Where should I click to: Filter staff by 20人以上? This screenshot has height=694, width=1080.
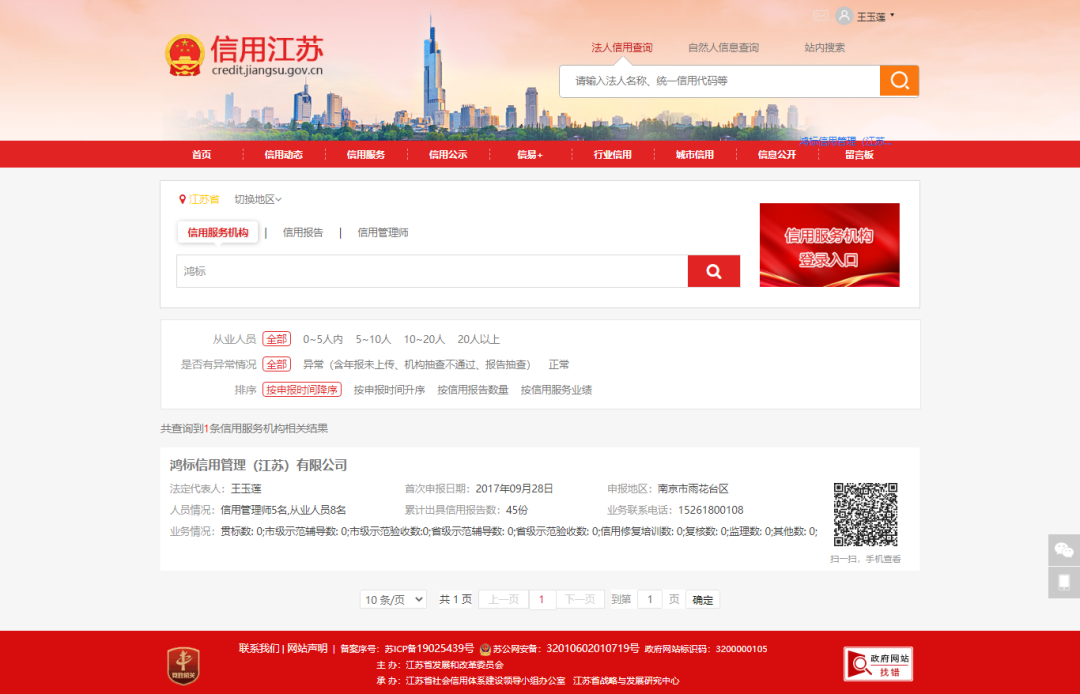coord(479,339)
